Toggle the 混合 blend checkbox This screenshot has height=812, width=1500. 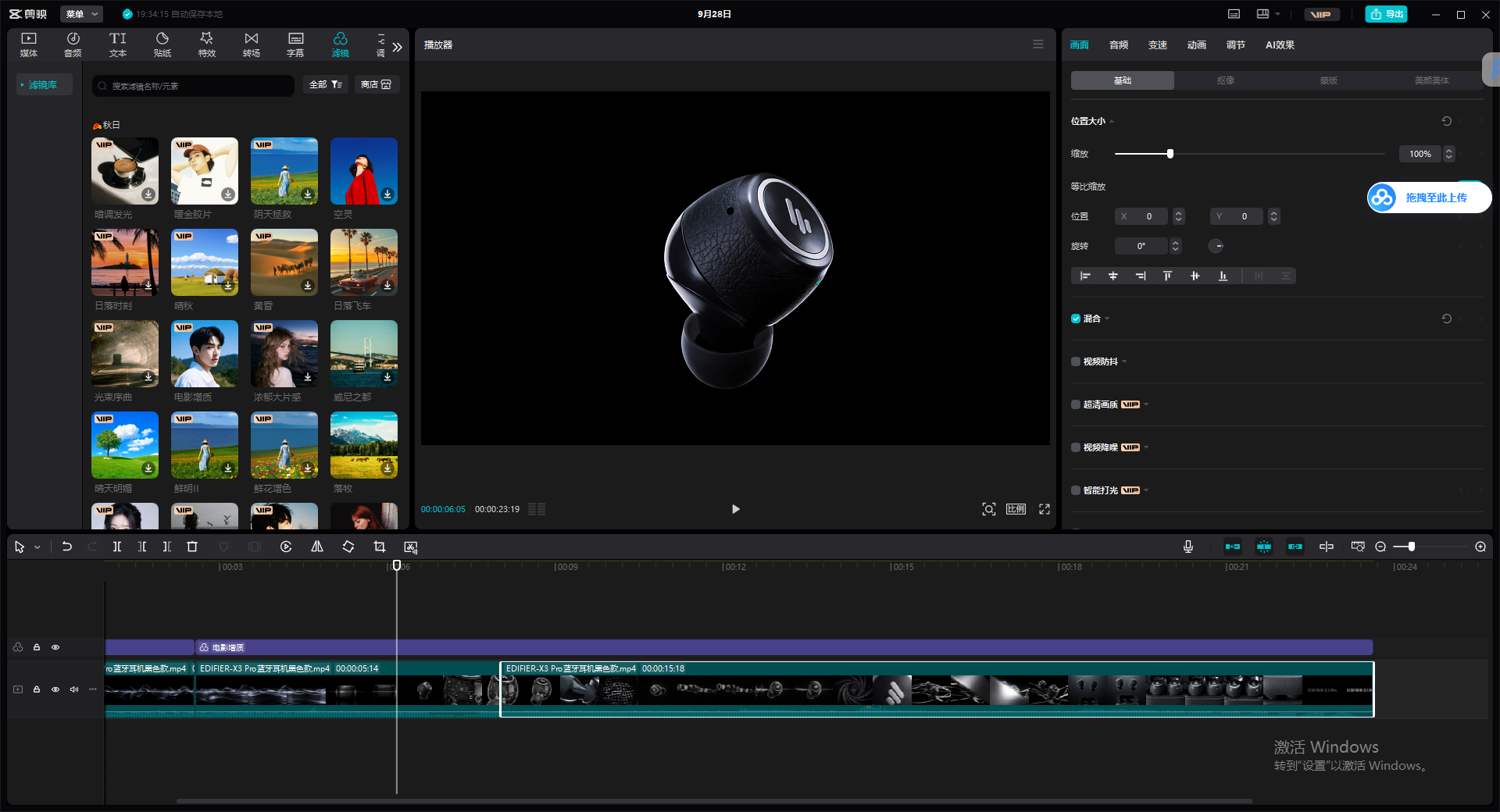1076,319
